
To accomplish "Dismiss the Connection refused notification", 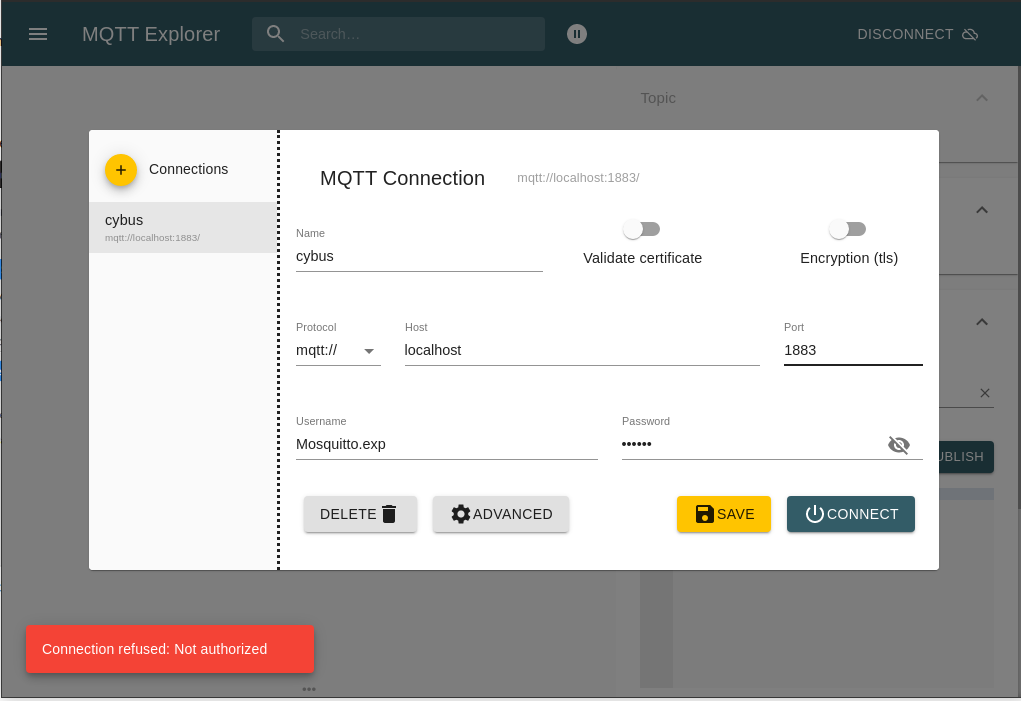I will [x=170, y=649].
